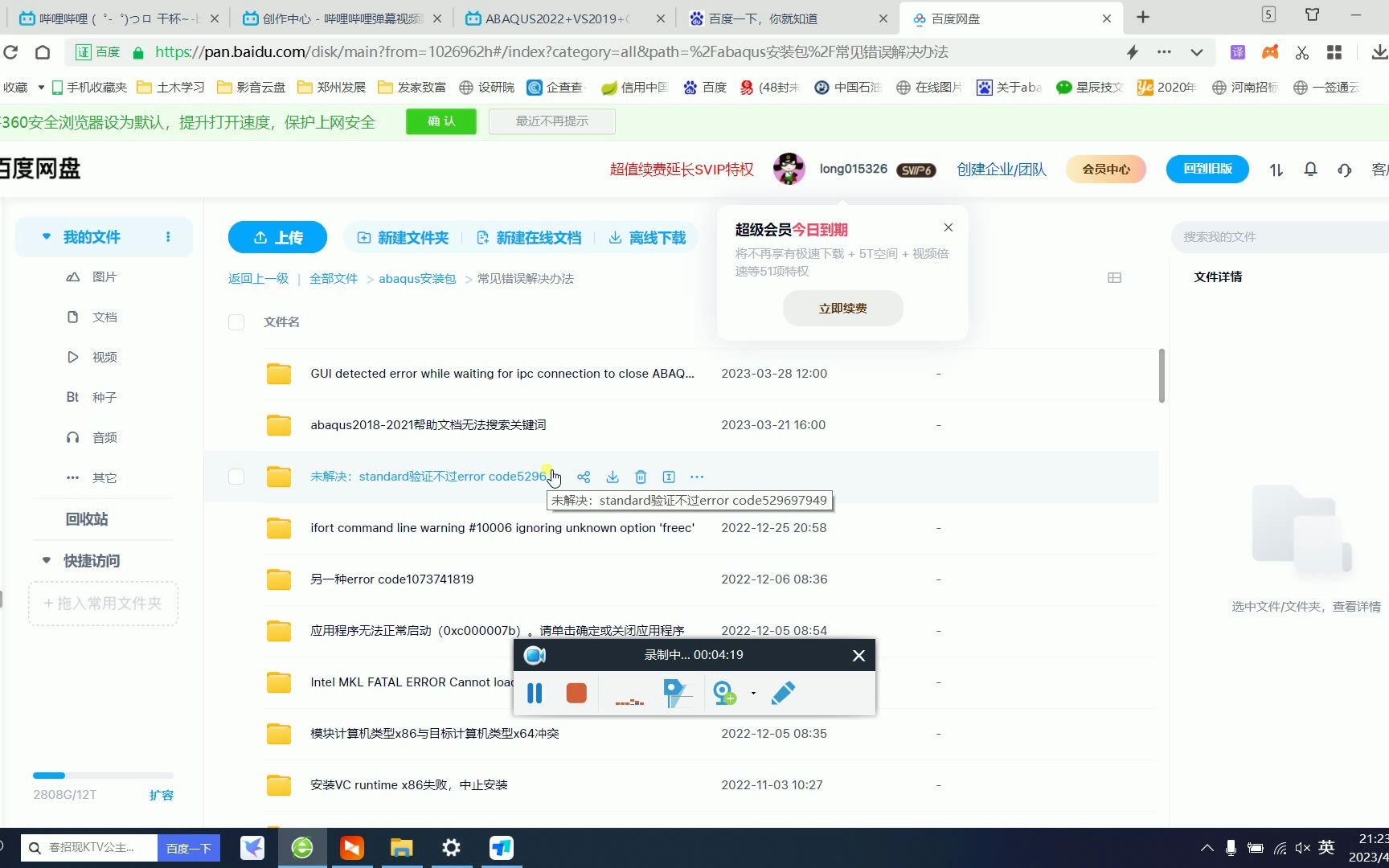Open 安装VC runtime x86失败 folder

click(x=409, y=785)
